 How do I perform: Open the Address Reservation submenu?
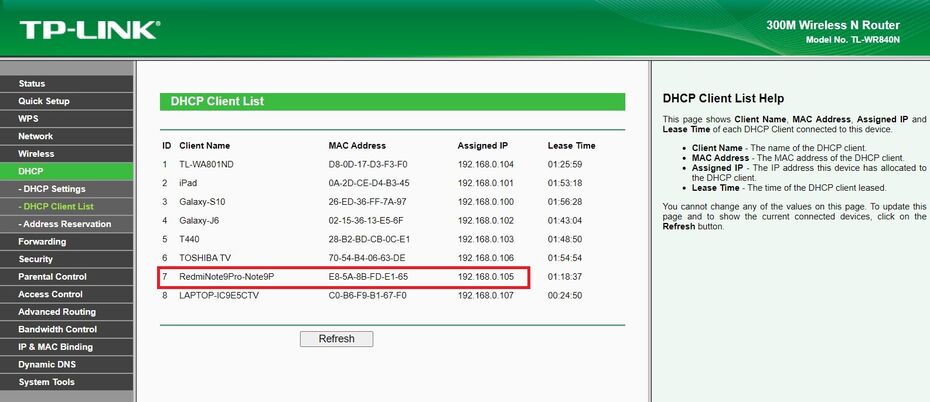tap(66, 224)
